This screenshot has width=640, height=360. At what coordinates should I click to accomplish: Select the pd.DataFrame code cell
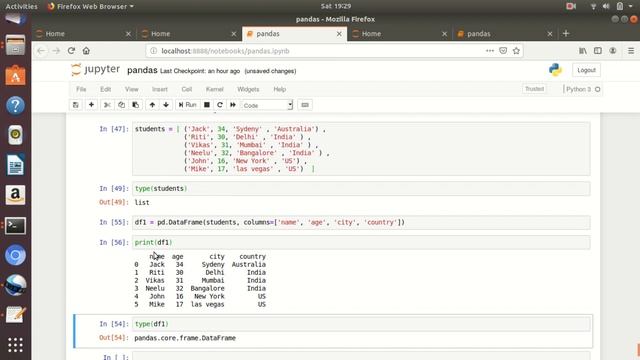[361, 222]
